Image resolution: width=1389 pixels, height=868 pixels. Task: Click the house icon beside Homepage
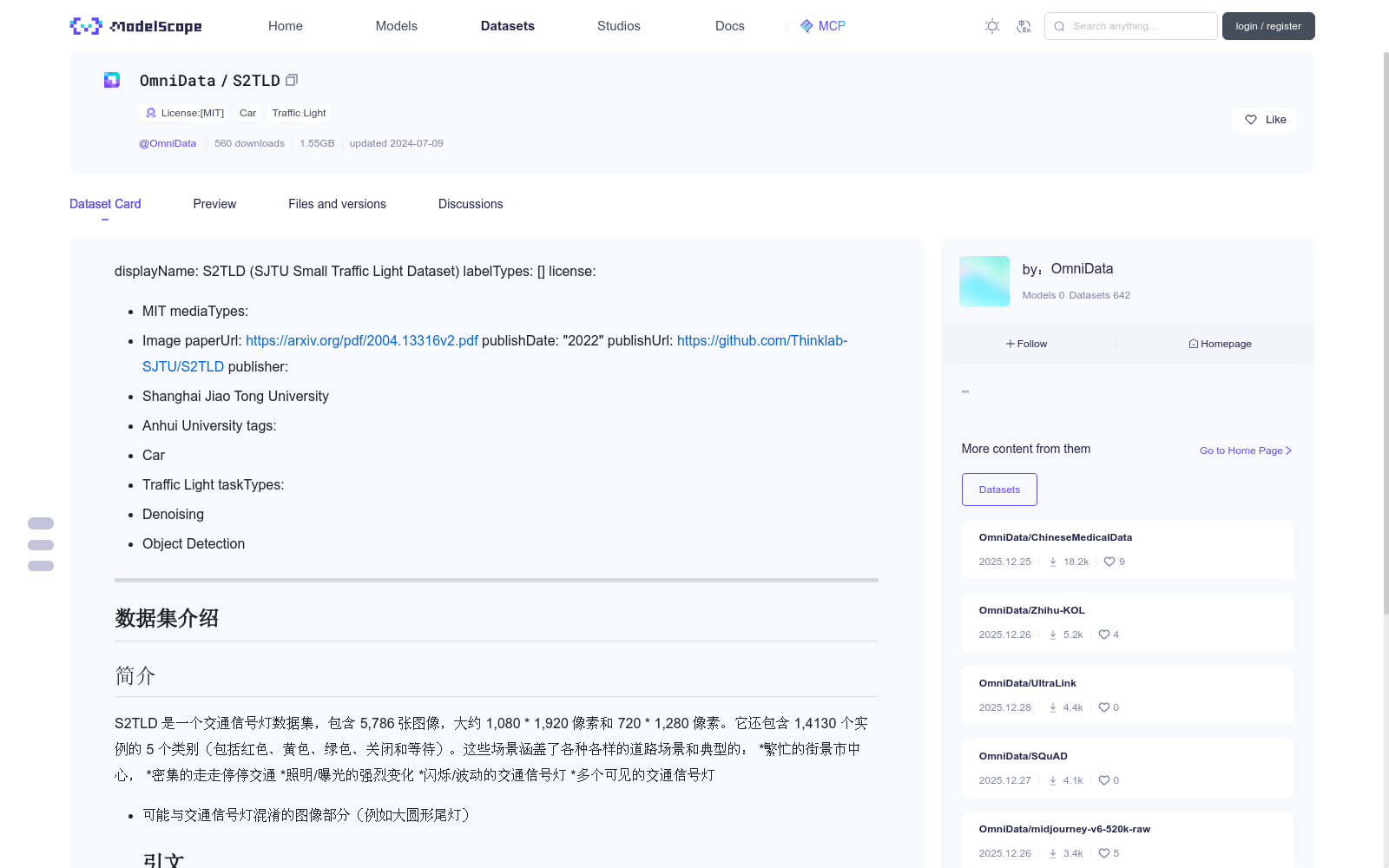1194,344
